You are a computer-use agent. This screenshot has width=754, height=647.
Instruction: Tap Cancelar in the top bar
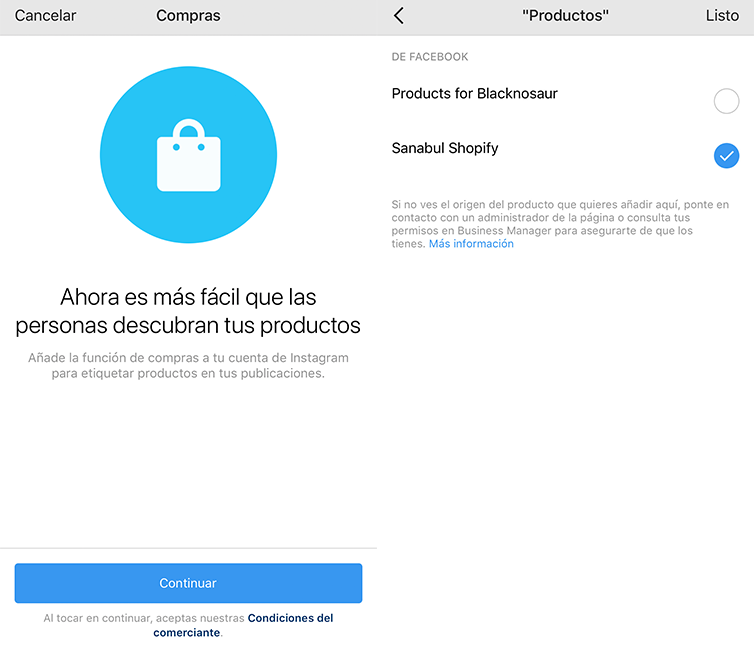tap(45, 15)
